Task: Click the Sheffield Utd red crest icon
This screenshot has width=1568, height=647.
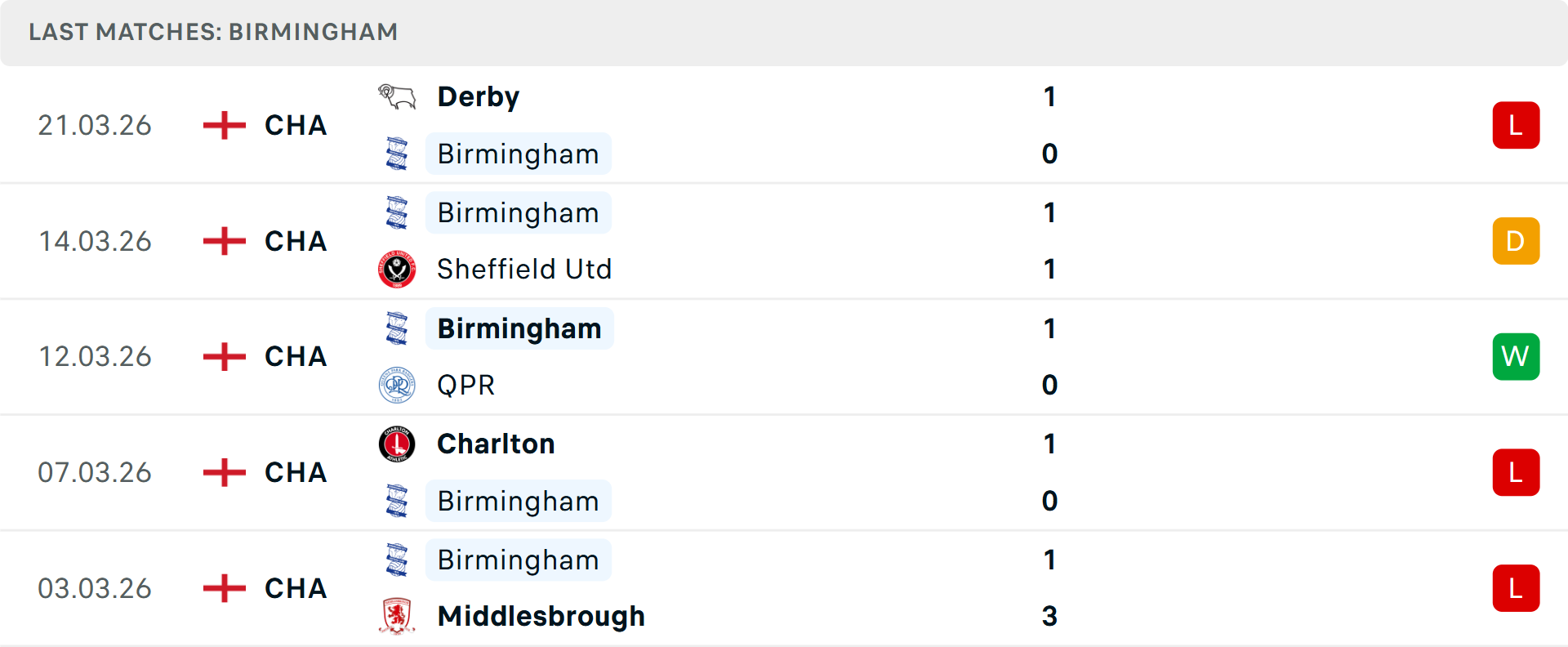Action: click(x=396, y=269)
